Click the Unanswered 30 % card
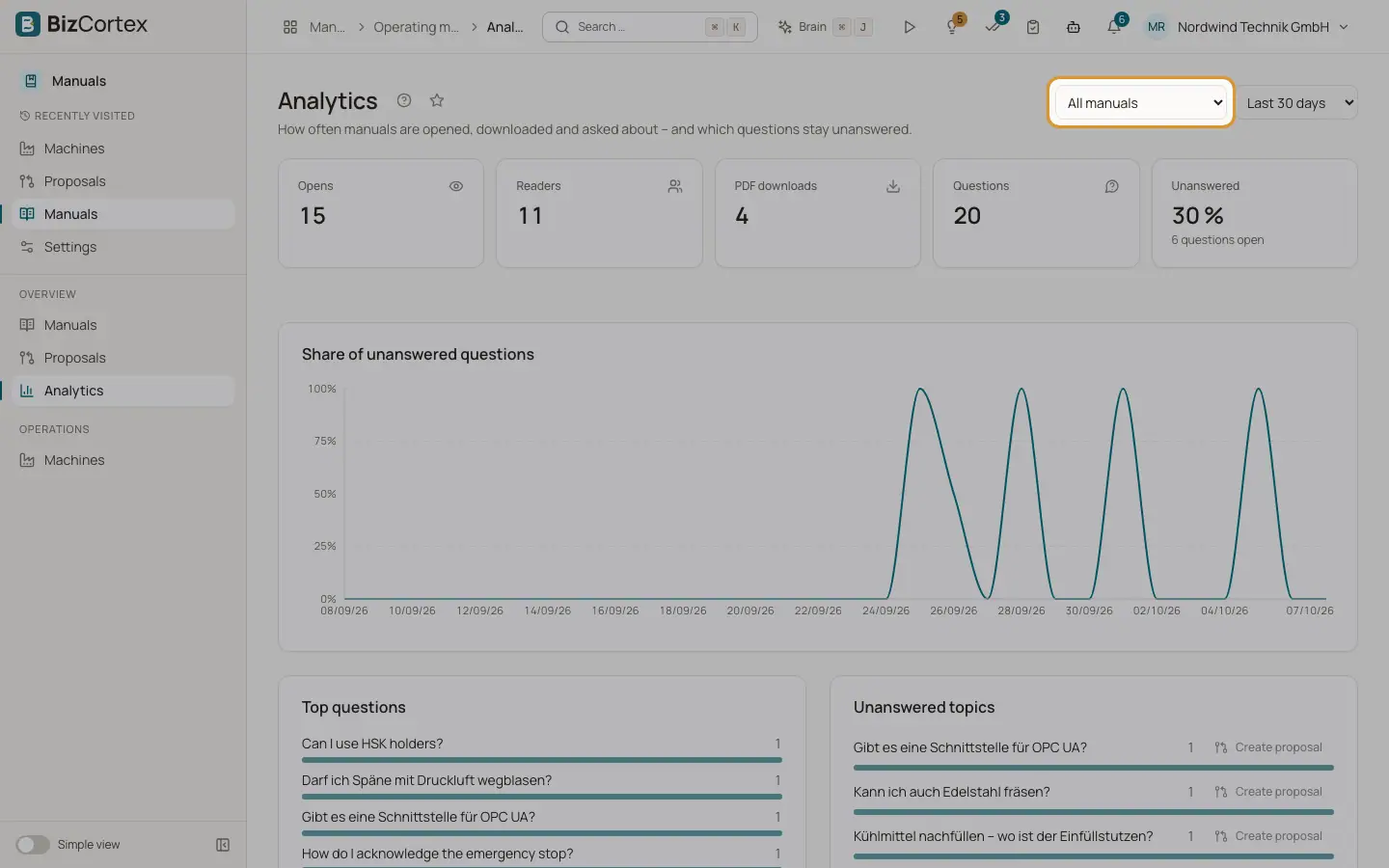This screenshot has height=868, width=1389. pos(1254,213)
